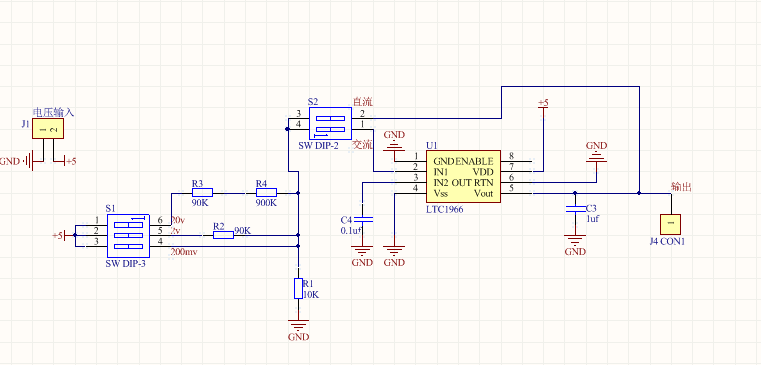Viewport: 761px width, 365px height.
Task: Click the SW DIP-3 text label
Action: pyautogui.click(x=125, y=264)
